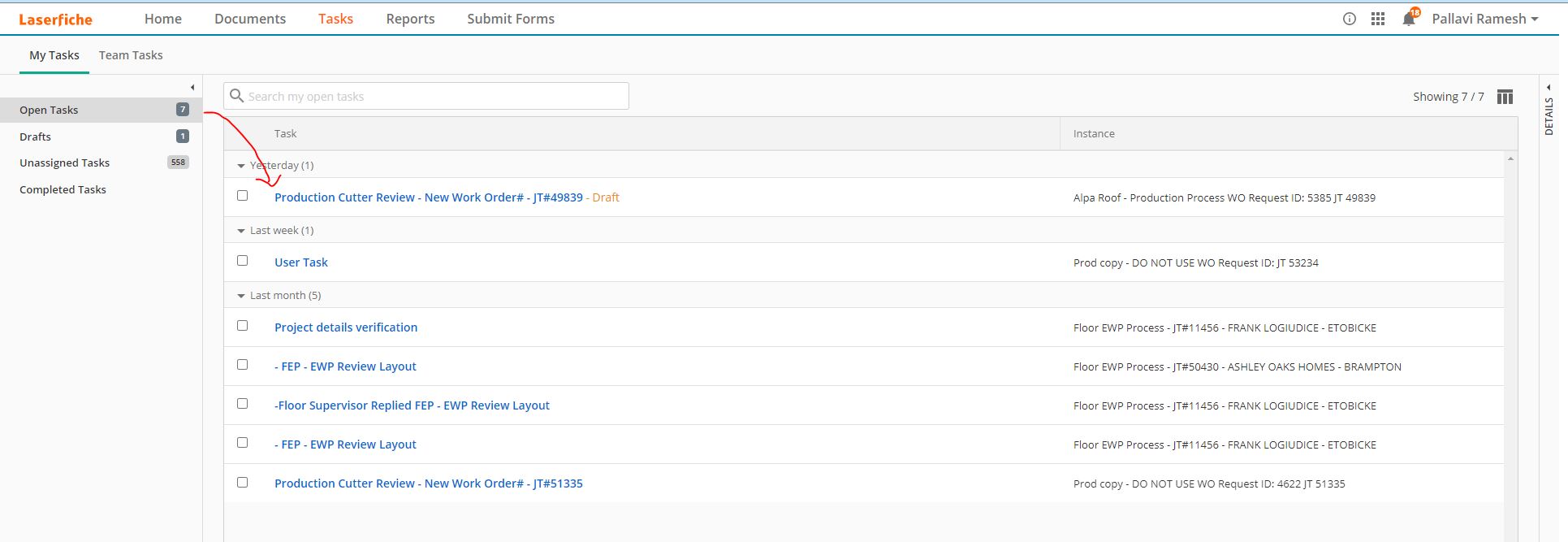Select Drafts in the sidebar

(x=101, y=137)
